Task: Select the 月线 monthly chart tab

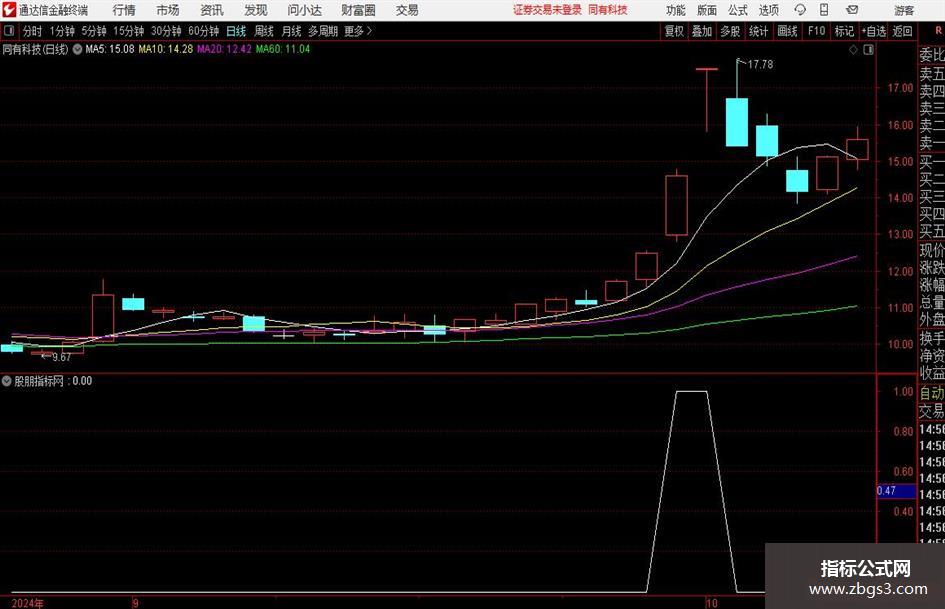Action: pyautogui.click(x=292, y=31)
